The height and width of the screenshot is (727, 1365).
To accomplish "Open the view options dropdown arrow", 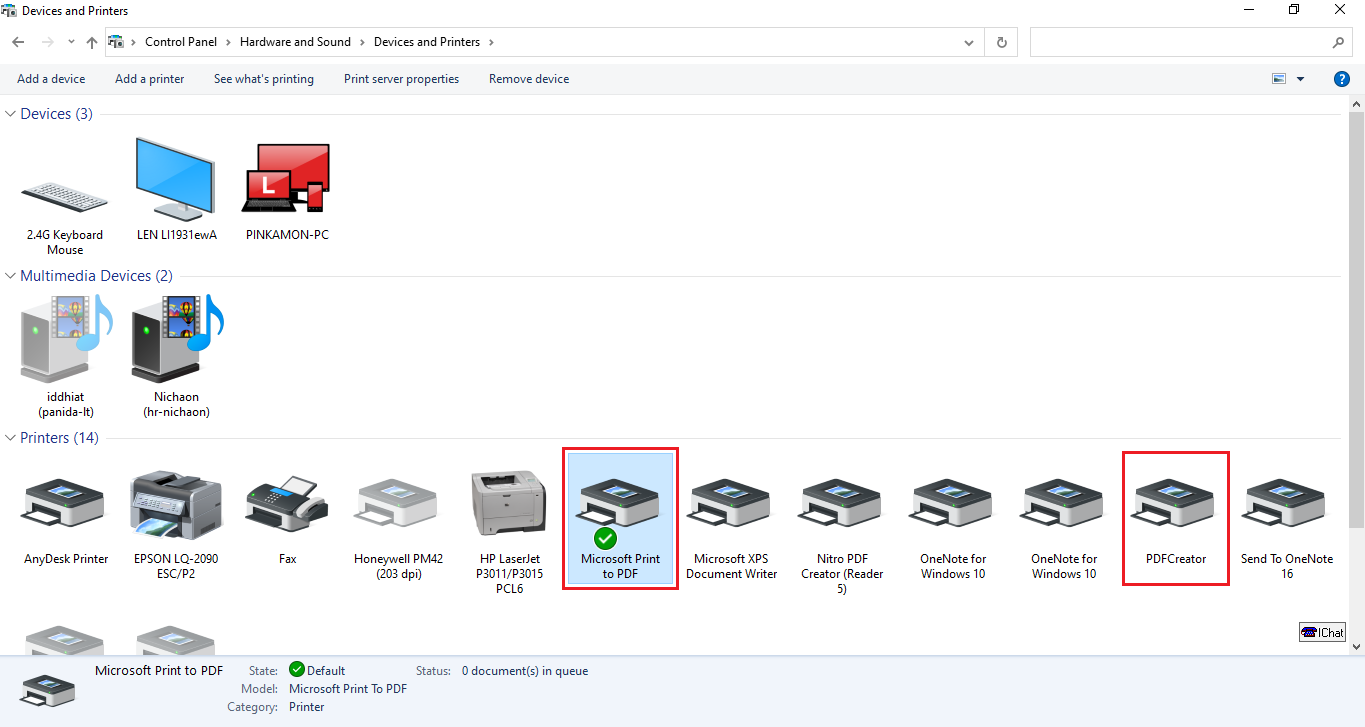I will [1300, 79].
